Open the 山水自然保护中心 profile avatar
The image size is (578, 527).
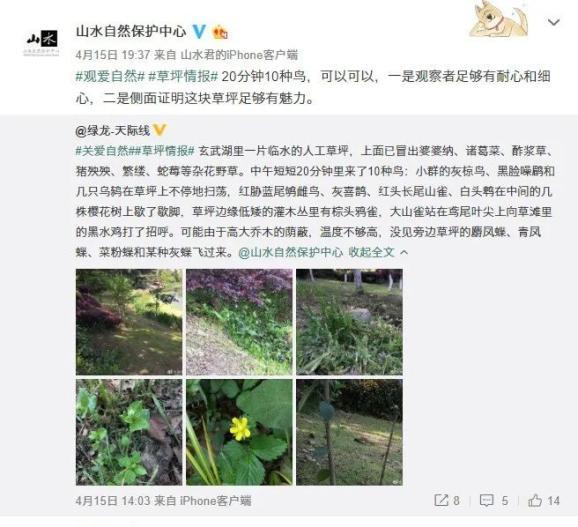pos(42,41)
